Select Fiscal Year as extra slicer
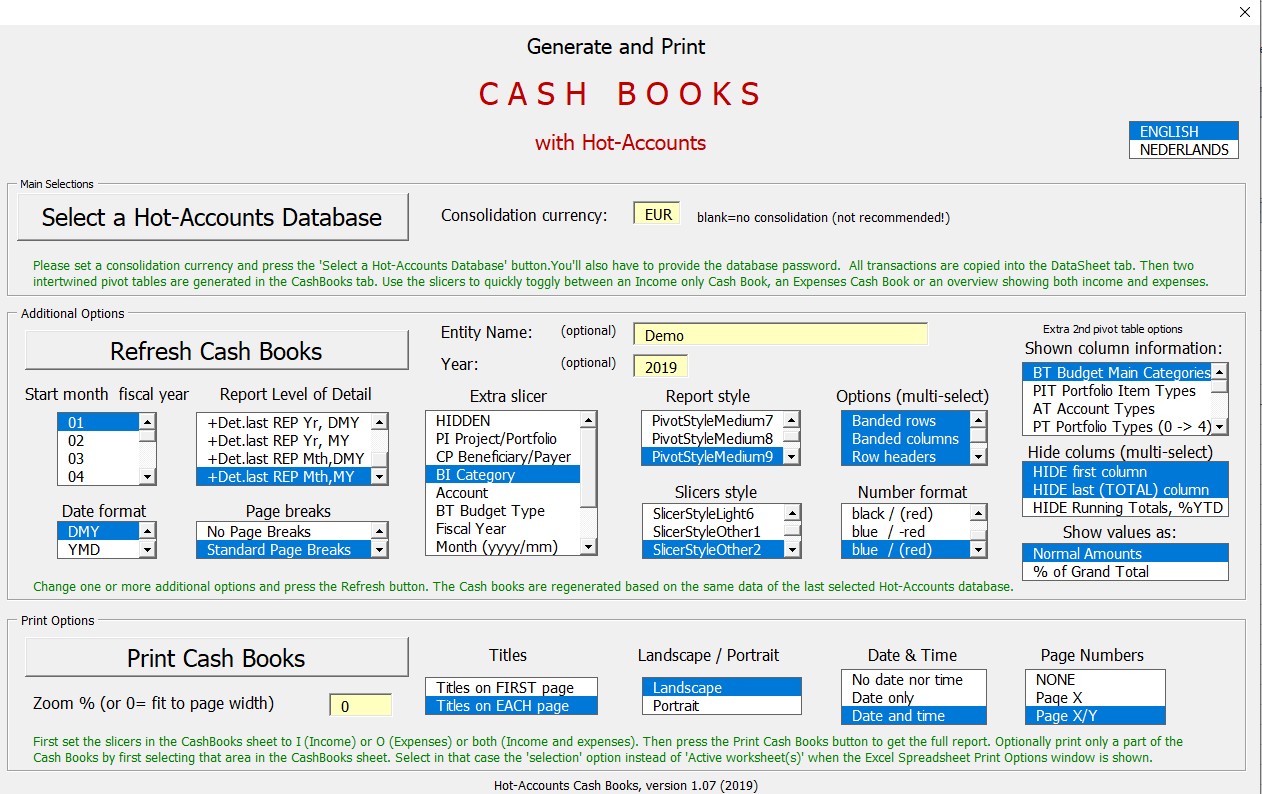The width and height of the screenshot is (1262, 794). 503,529
